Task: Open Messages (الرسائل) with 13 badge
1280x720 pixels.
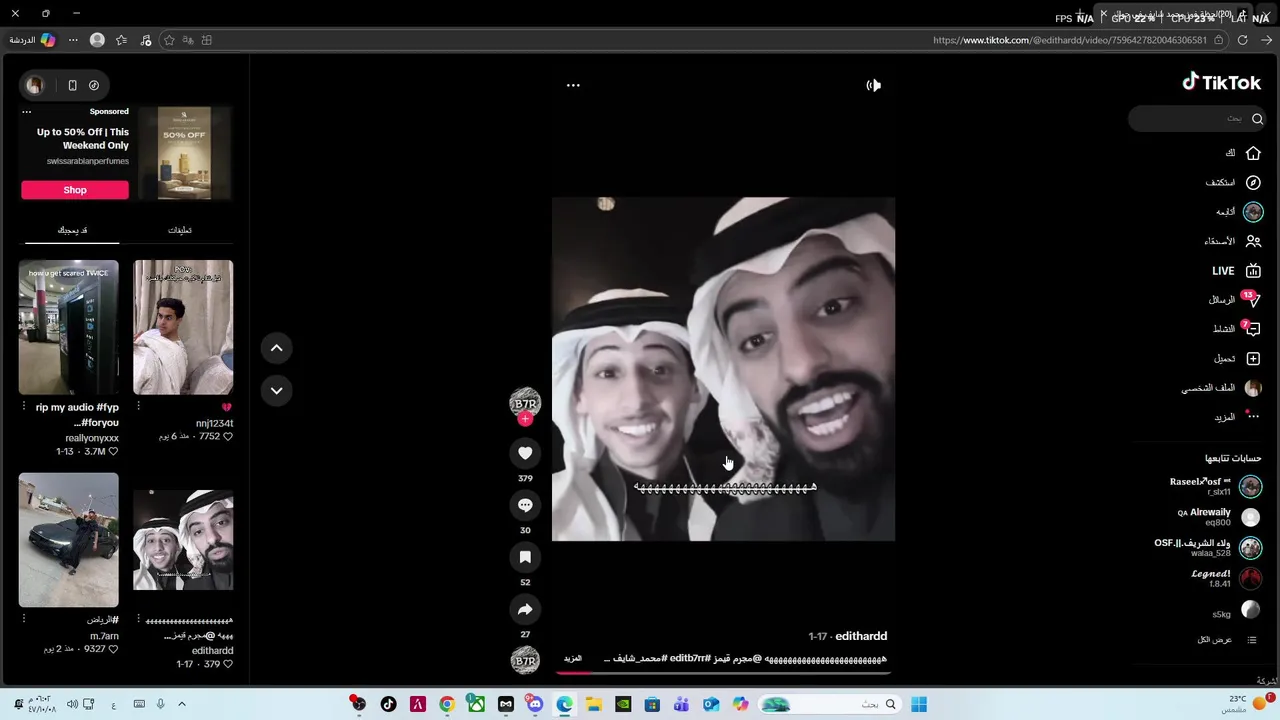Action: tap(1234, 300)
